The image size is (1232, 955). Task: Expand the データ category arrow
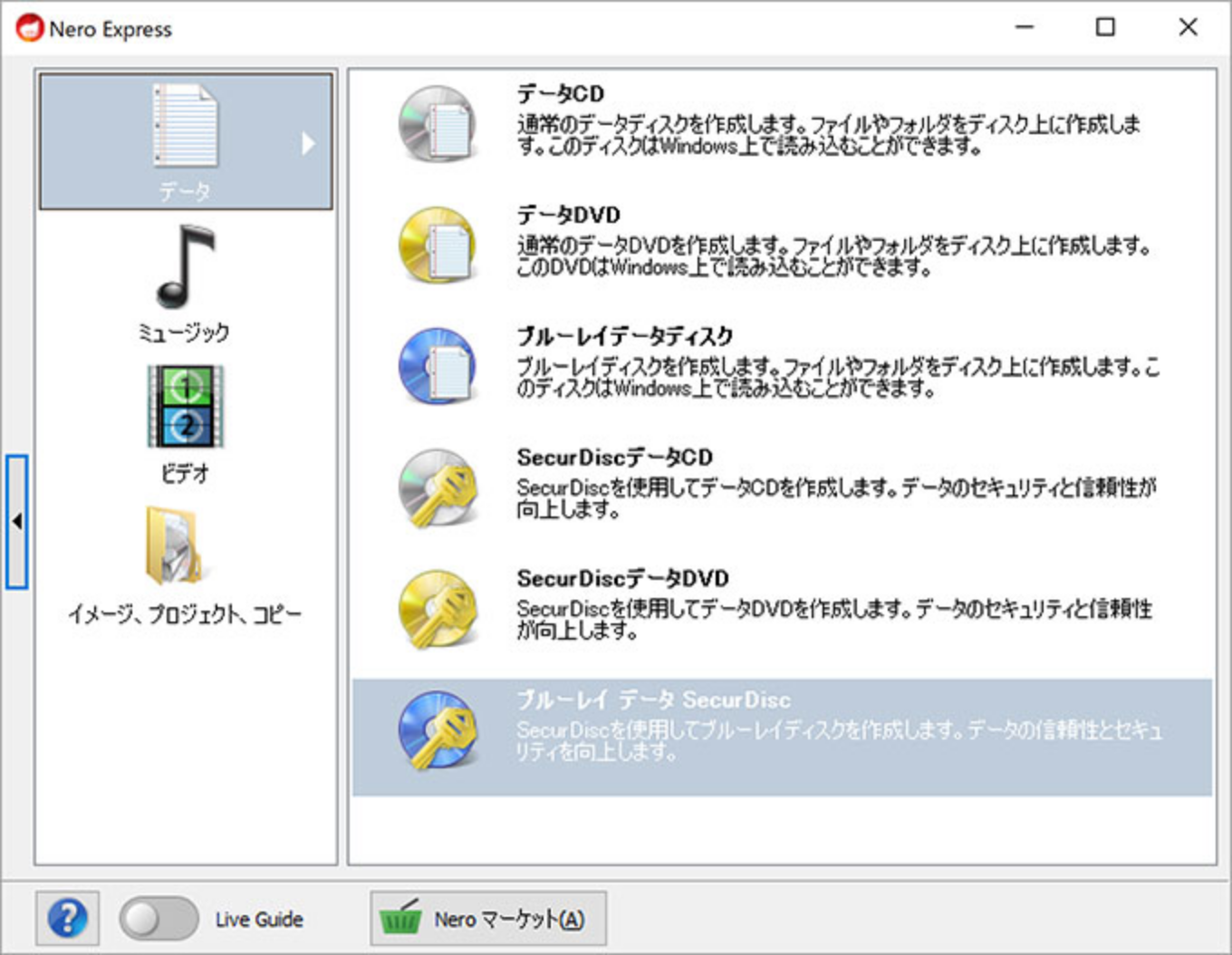tap(309, 143)
